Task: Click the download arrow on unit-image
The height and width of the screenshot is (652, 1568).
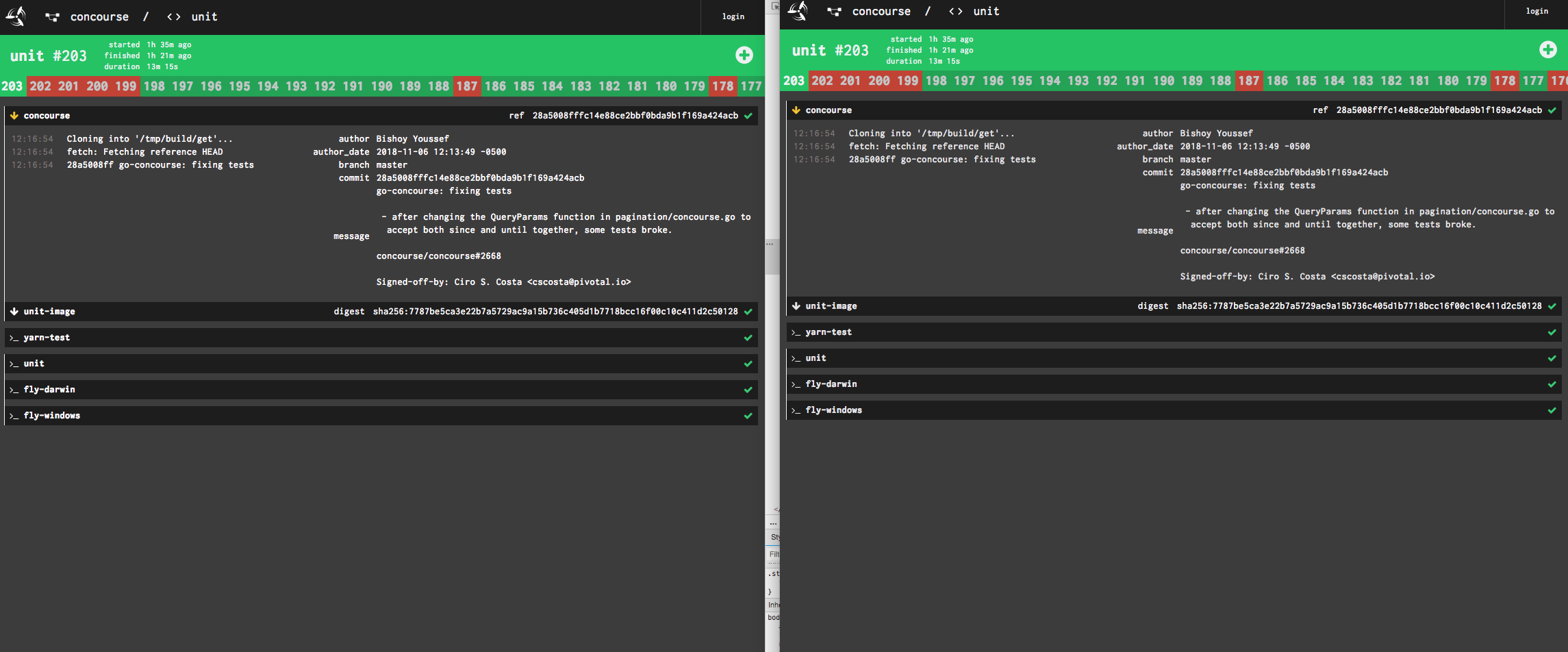Action: click(x=14, y=311)
